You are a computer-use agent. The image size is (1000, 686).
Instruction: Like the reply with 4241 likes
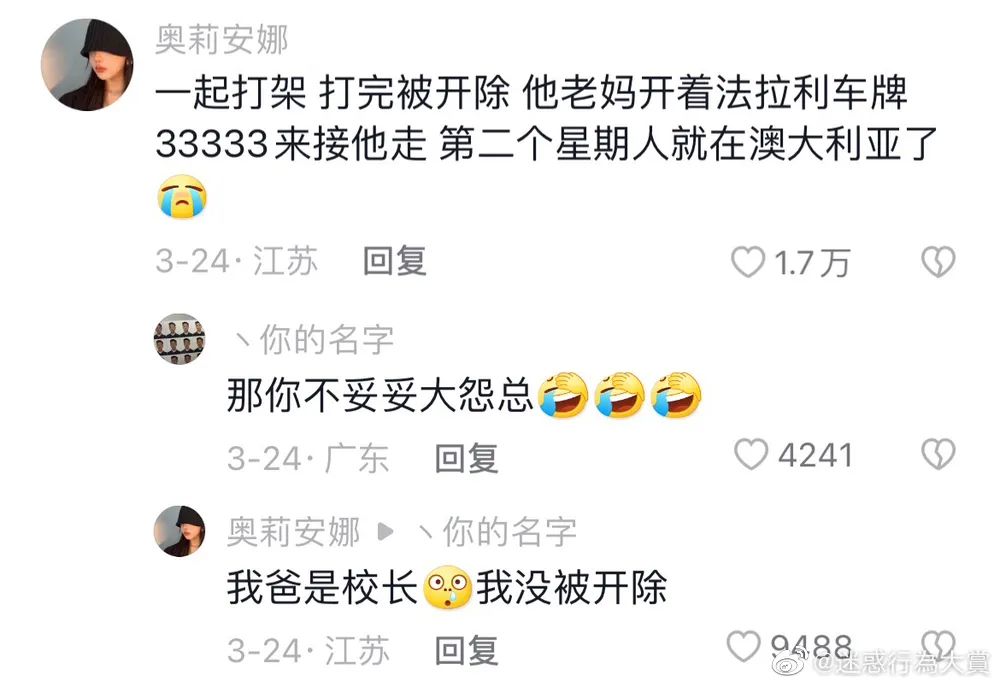pyautogui.click(x=751, y=455)
